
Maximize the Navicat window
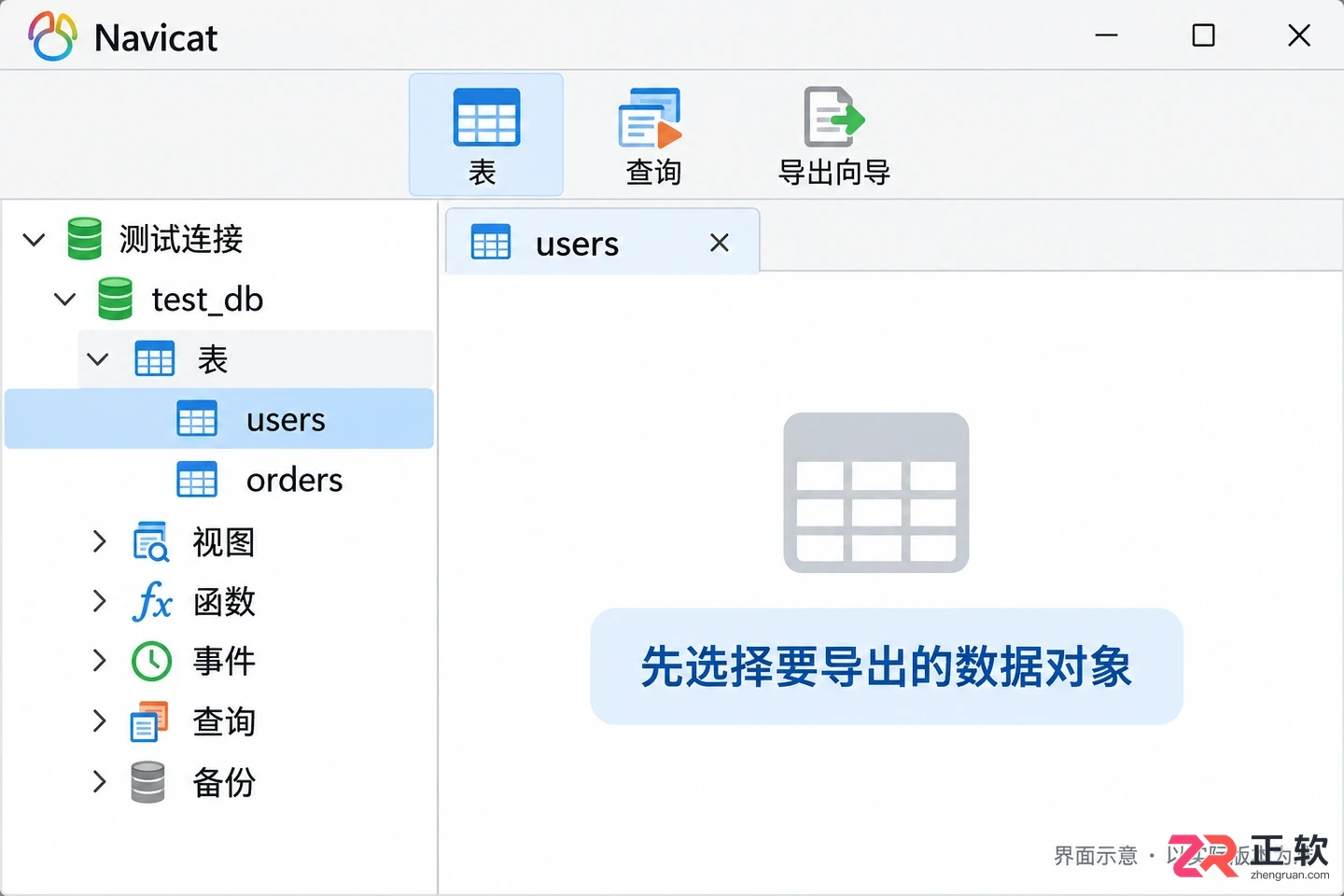[x=1204, y=35]
